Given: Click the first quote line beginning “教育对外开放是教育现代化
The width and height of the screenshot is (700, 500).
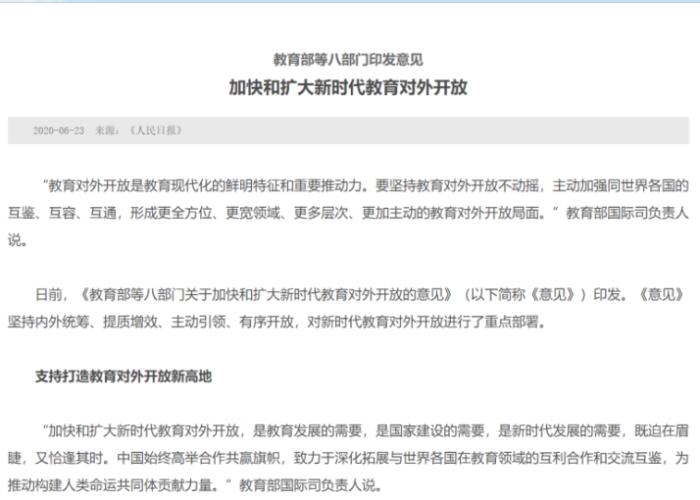Looking at the screenshot, I should click(365, 186).
